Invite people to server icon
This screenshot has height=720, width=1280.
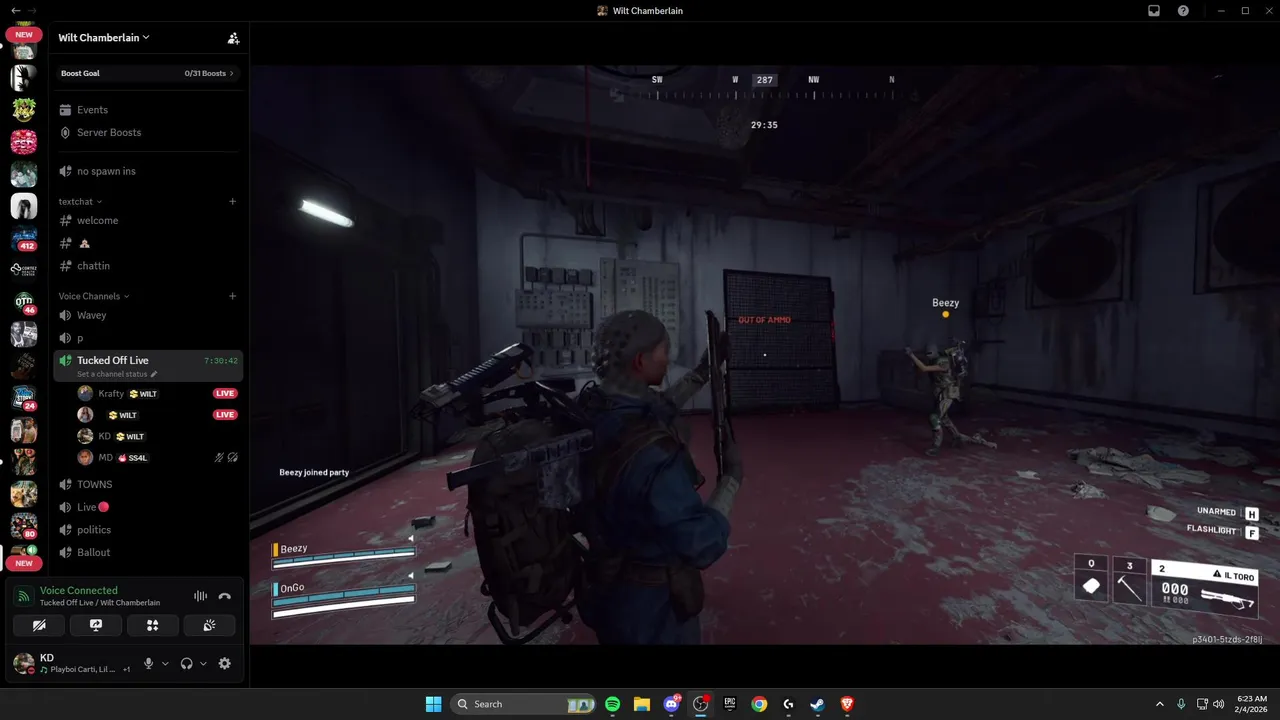click(x=233, y=38)
